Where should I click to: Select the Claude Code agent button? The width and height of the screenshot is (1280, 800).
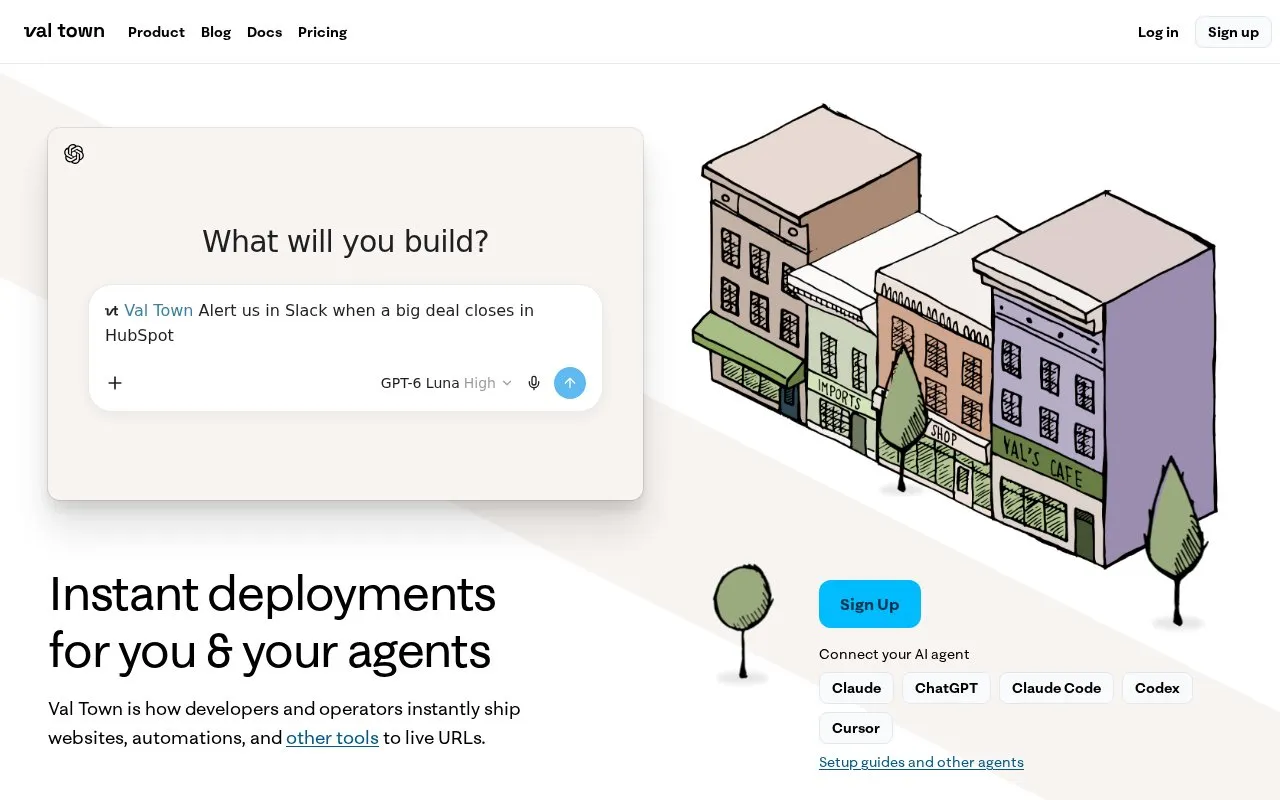click(x=1056, y=688)
